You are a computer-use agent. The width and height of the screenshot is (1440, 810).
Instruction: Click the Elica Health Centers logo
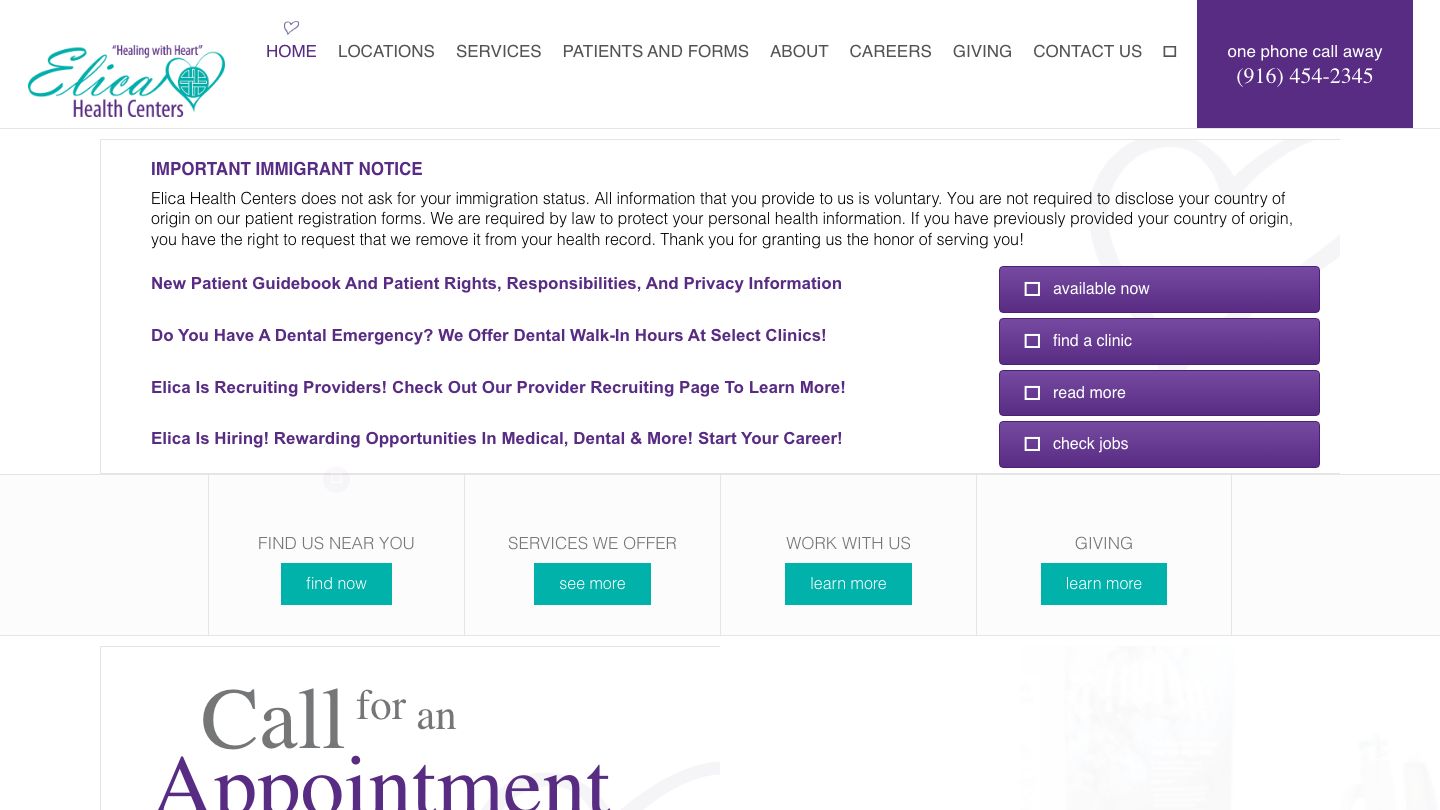click(127, 81)
